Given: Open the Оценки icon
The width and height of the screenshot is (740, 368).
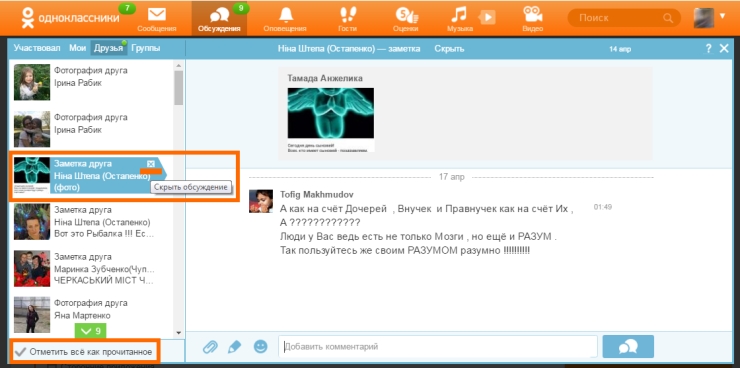Looking at the screenshot, I should tap(406, 15).
